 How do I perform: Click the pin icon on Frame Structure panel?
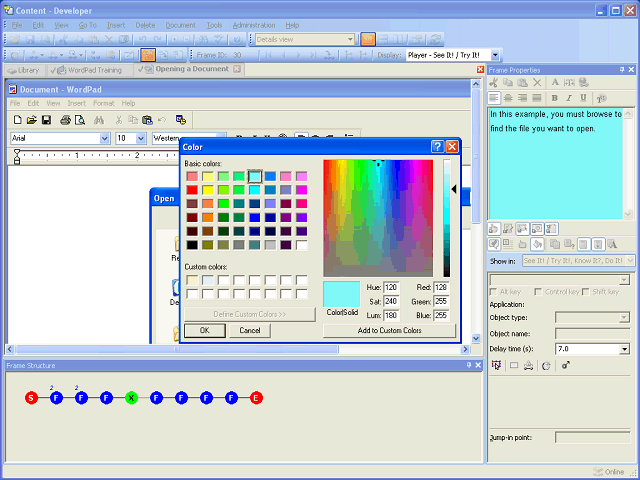[x=469, y=365]
